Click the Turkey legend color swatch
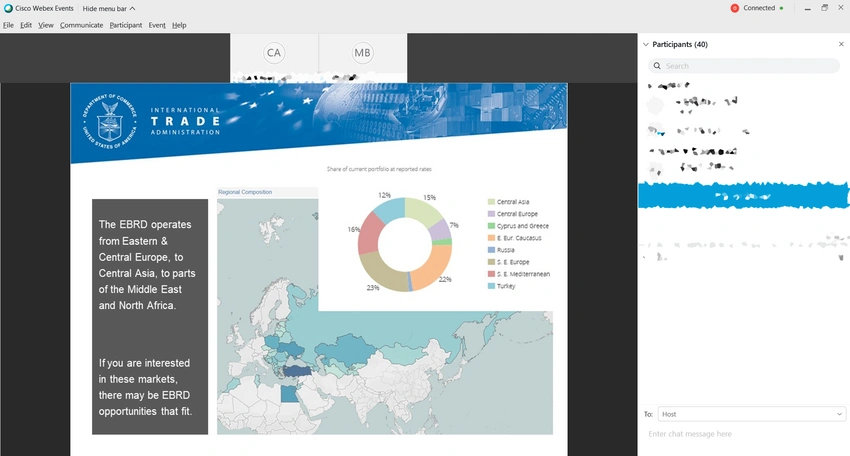 point(490,286)
